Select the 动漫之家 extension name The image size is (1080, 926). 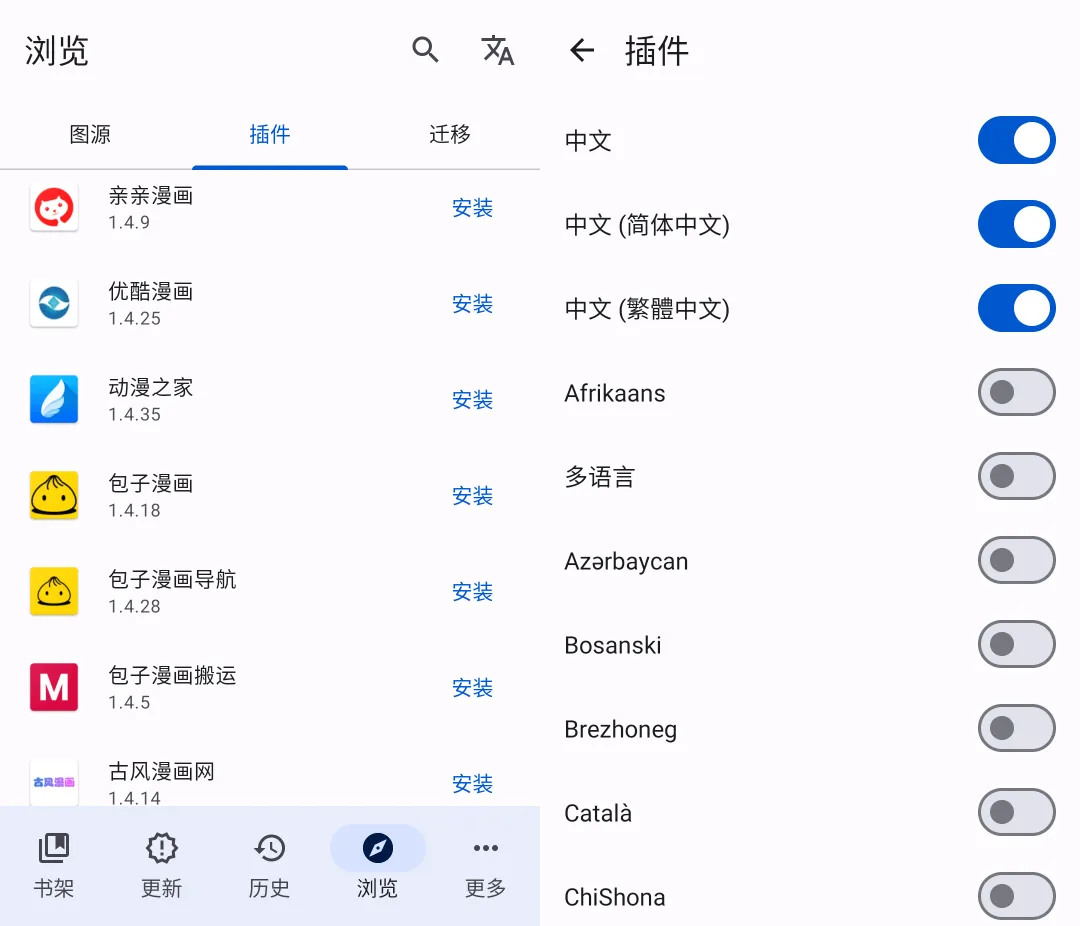151,387
